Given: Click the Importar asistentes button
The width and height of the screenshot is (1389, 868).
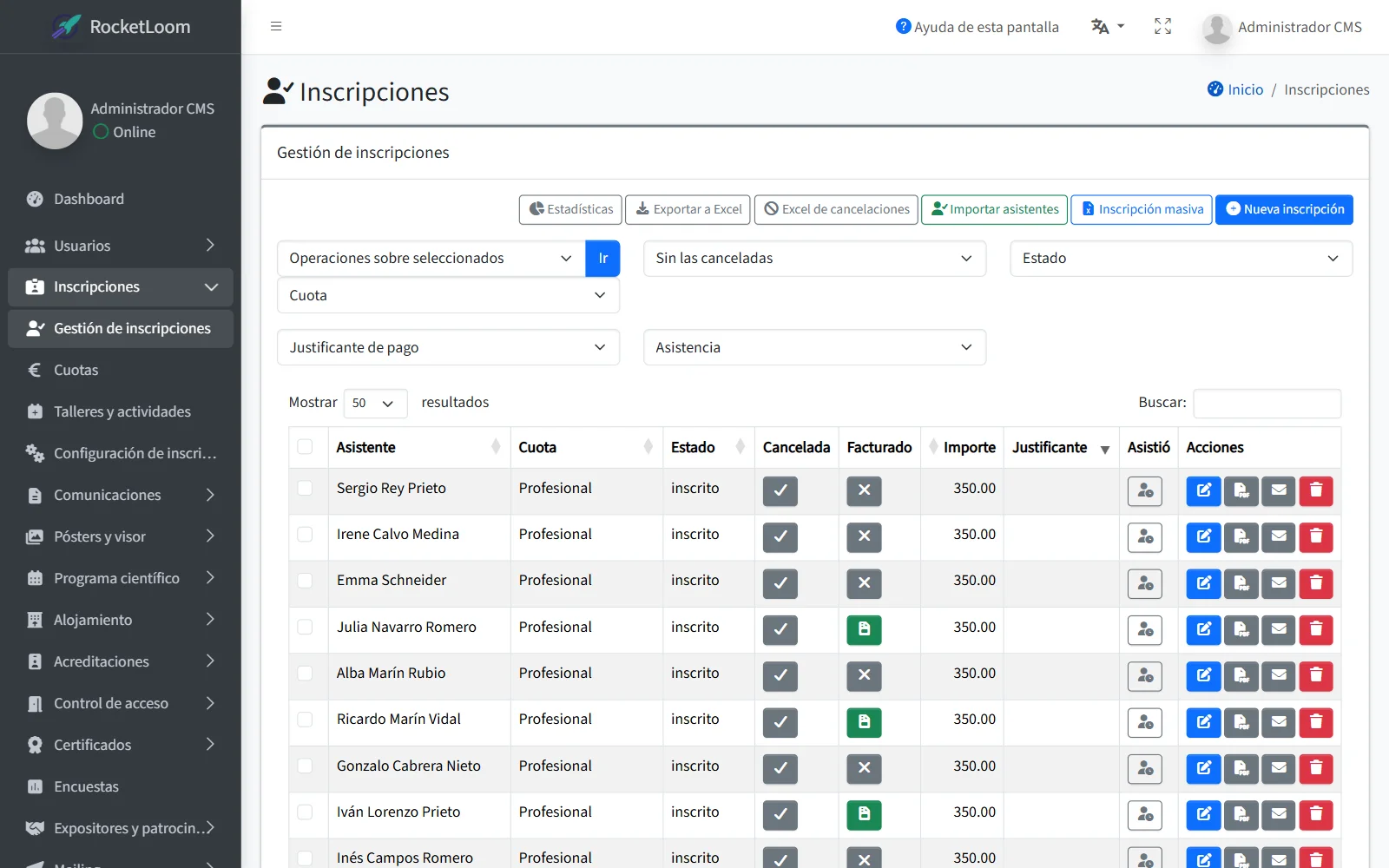Looking at the screenshot, I should [x=995, y=209].
